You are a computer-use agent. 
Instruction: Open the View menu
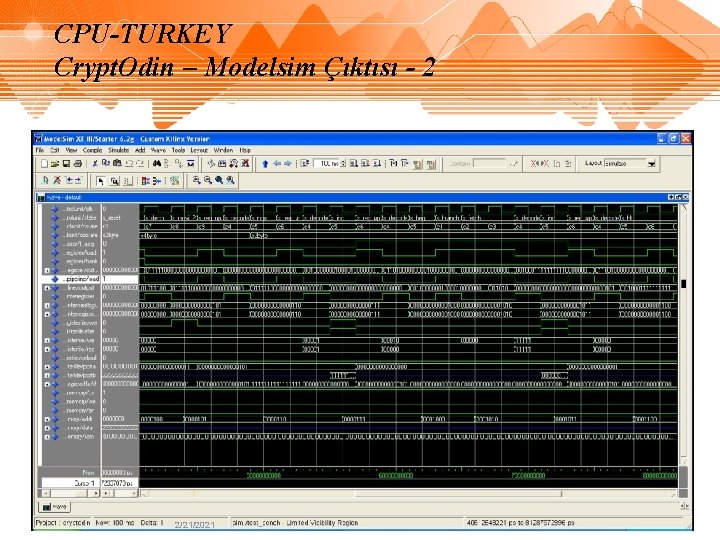pos(71,150)
